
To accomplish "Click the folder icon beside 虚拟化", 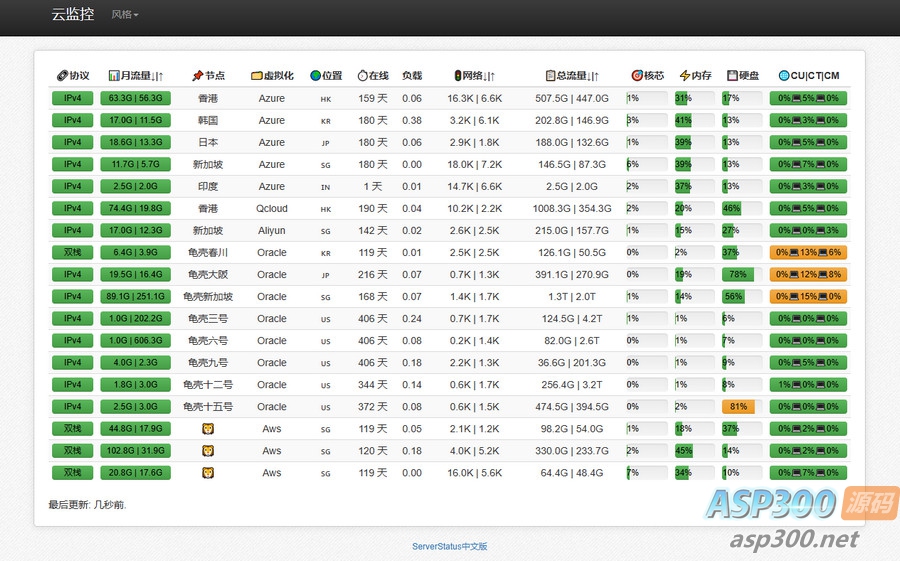I will (x=256, y=76).
